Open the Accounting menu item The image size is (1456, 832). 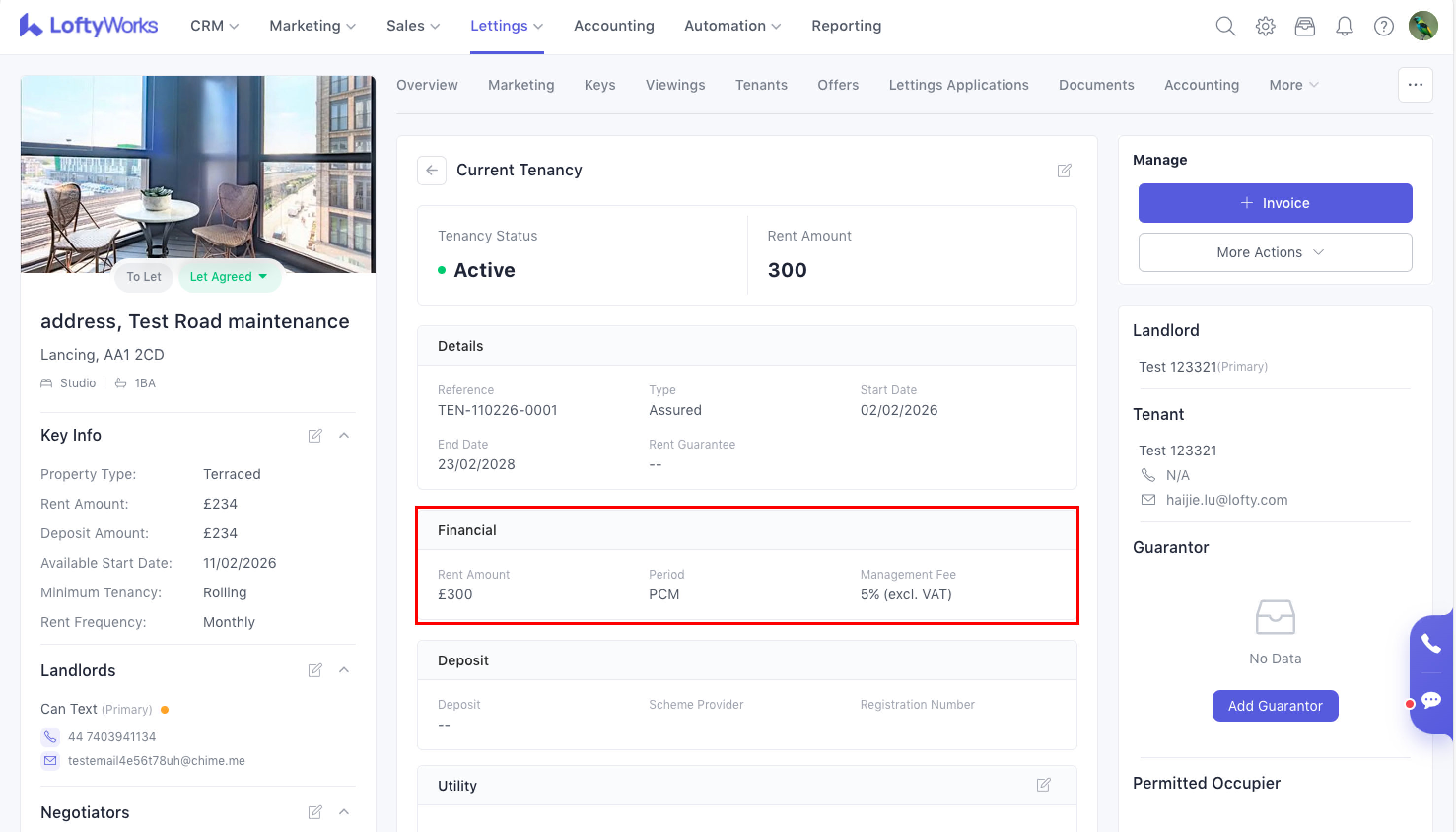(613, 26)
